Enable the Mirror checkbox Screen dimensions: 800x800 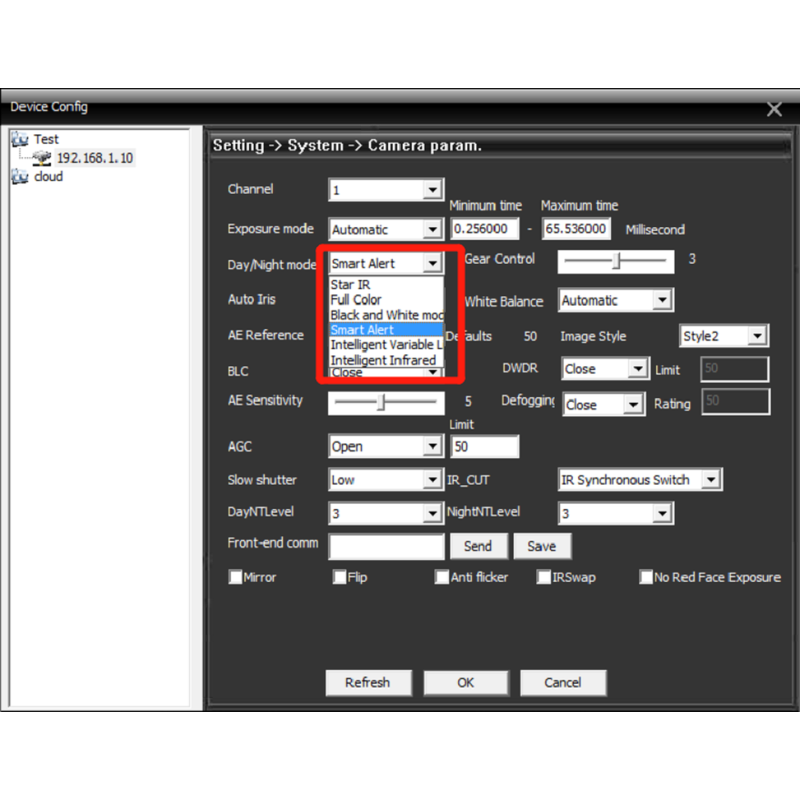(236, 577)
